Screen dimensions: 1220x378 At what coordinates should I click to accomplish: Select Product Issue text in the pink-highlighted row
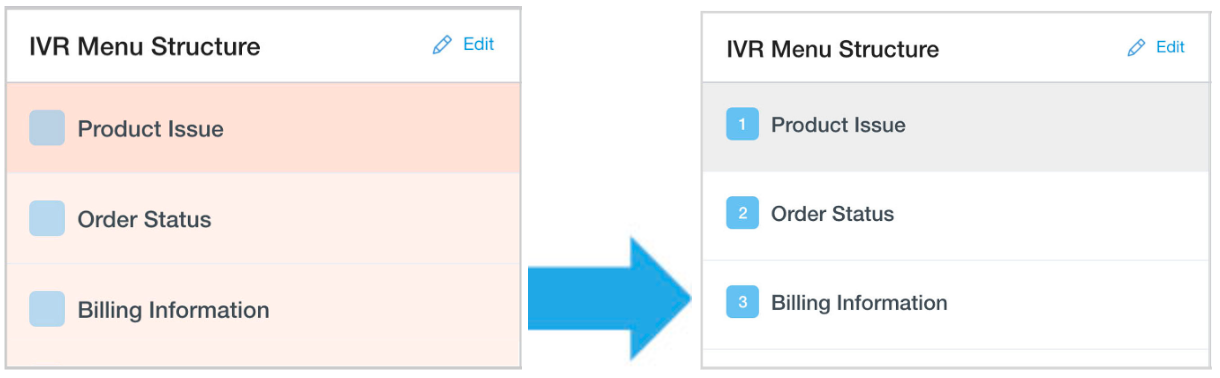click(151, 129)
